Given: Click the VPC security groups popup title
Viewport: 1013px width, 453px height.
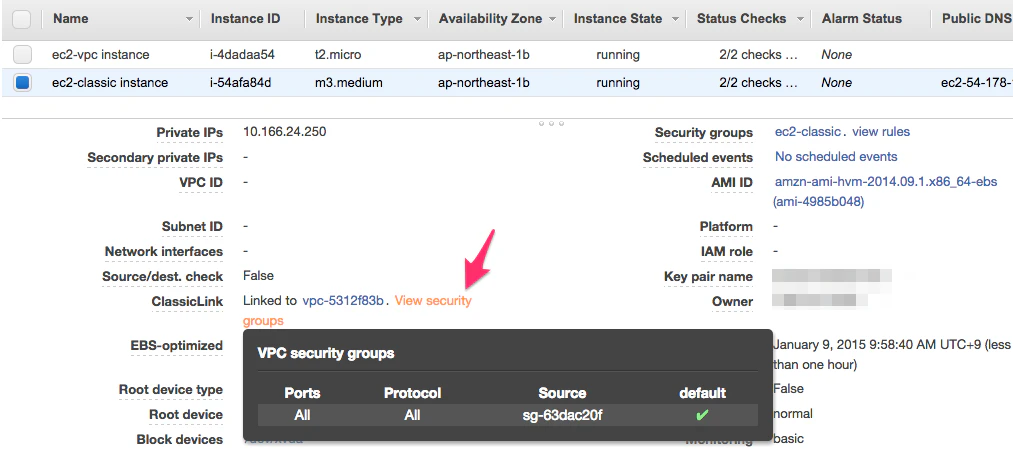Looking at the screenshot, I should (x=326, y=353).
